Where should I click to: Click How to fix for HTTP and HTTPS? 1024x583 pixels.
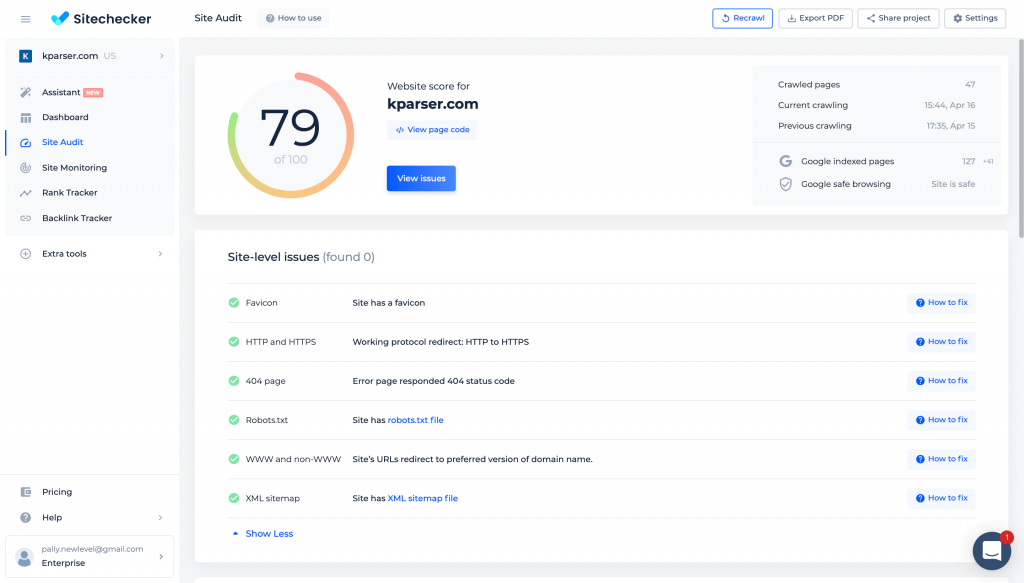point(941,342)
